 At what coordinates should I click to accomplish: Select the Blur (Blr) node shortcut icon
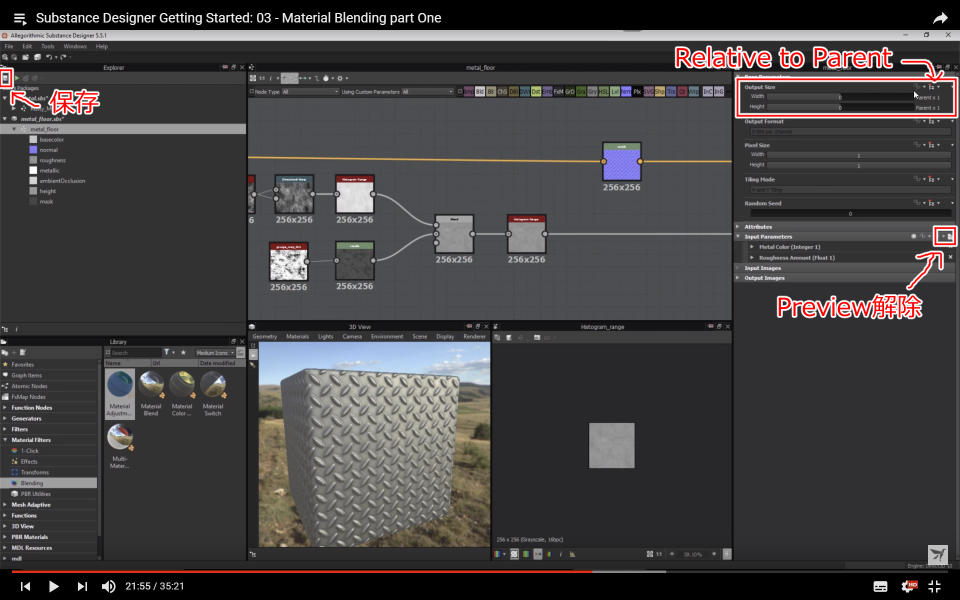click(x=491, y=91)
